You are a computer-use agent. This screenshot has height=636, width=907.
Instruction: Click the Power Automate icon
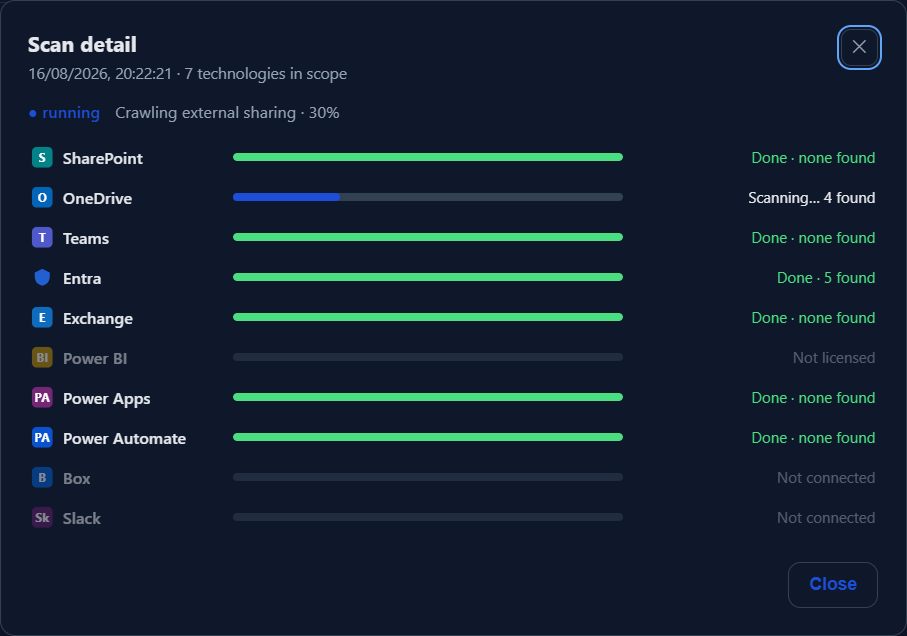pos(42,437)
